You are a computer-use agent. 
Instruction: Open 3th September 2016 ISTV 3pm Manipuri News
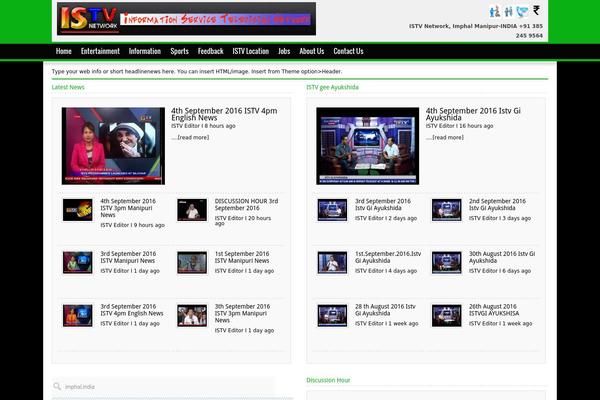pos(242,313)
